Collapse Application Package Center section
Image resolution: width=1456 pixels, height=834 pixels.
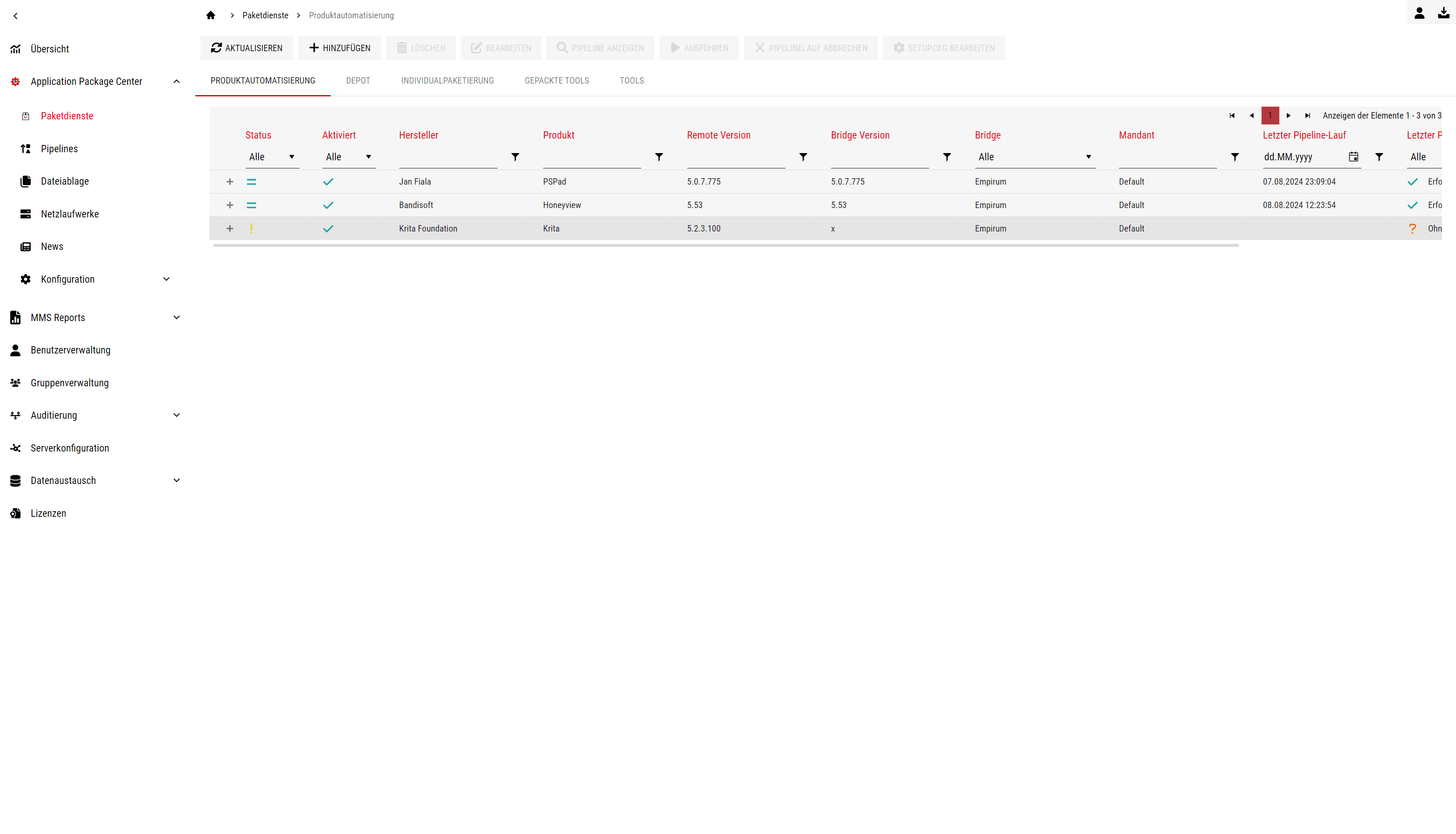pos(177,82)
